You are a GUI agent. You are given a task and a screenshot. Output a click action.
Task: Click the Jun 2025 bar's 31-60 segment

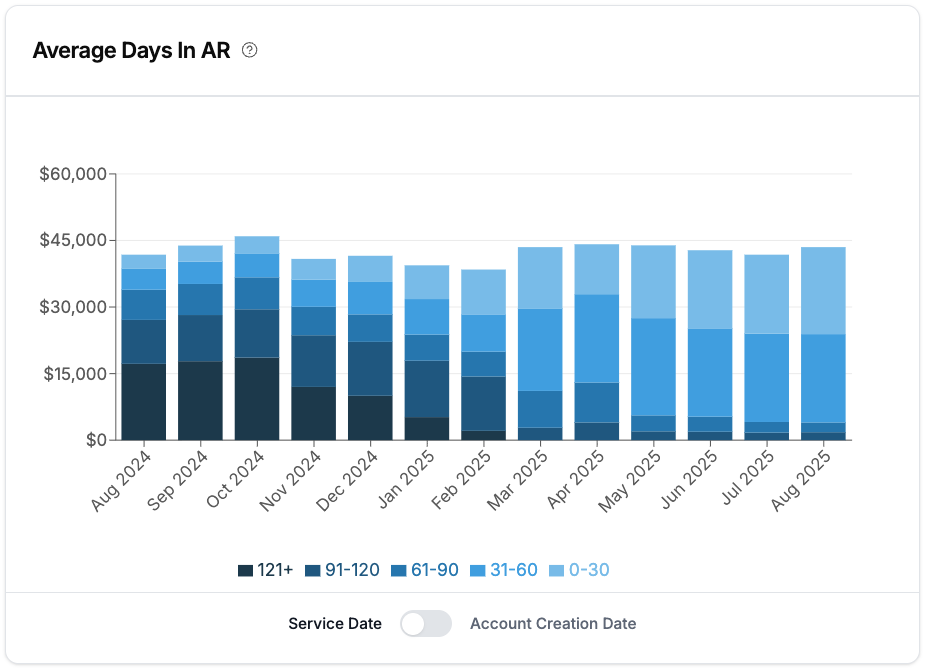(x=710, y=372)
